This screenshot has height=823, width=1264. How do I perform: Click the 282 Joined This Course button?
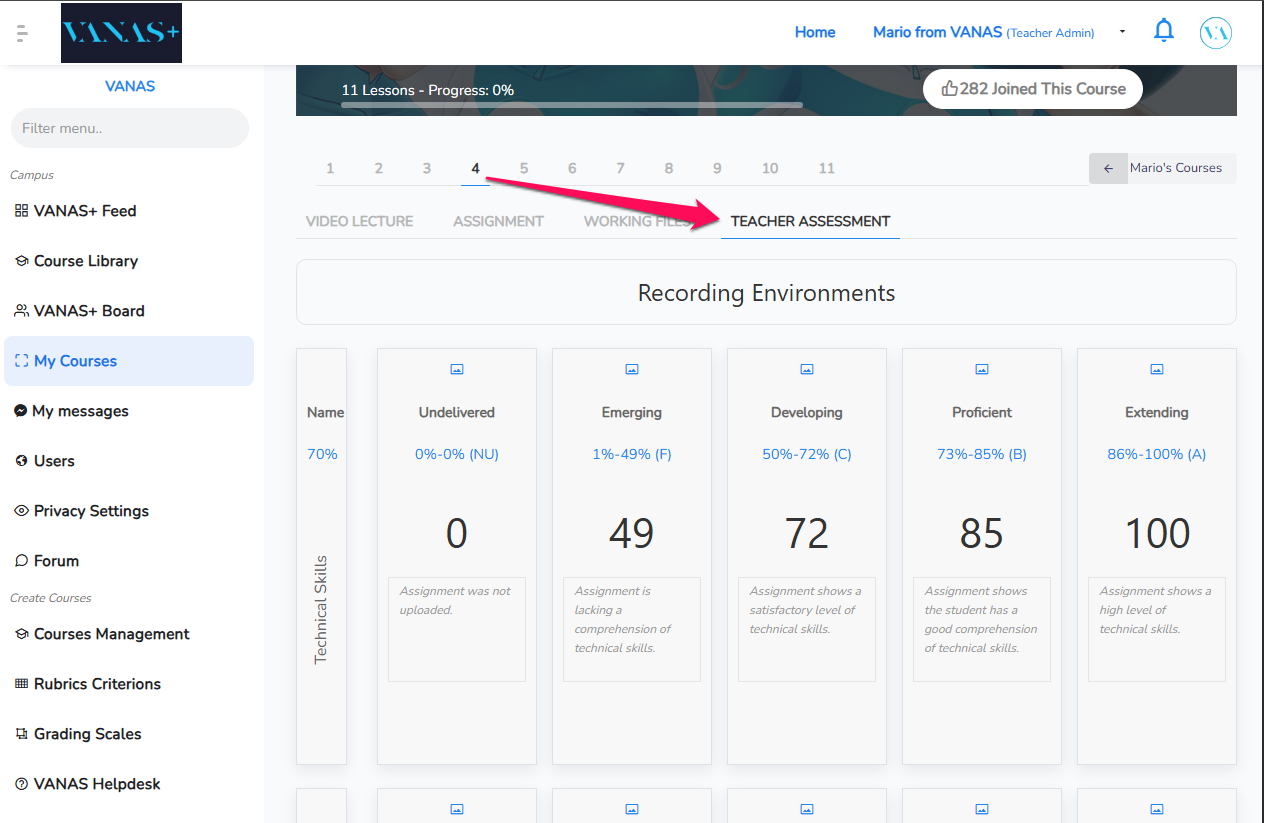[x=1032, y=89]
